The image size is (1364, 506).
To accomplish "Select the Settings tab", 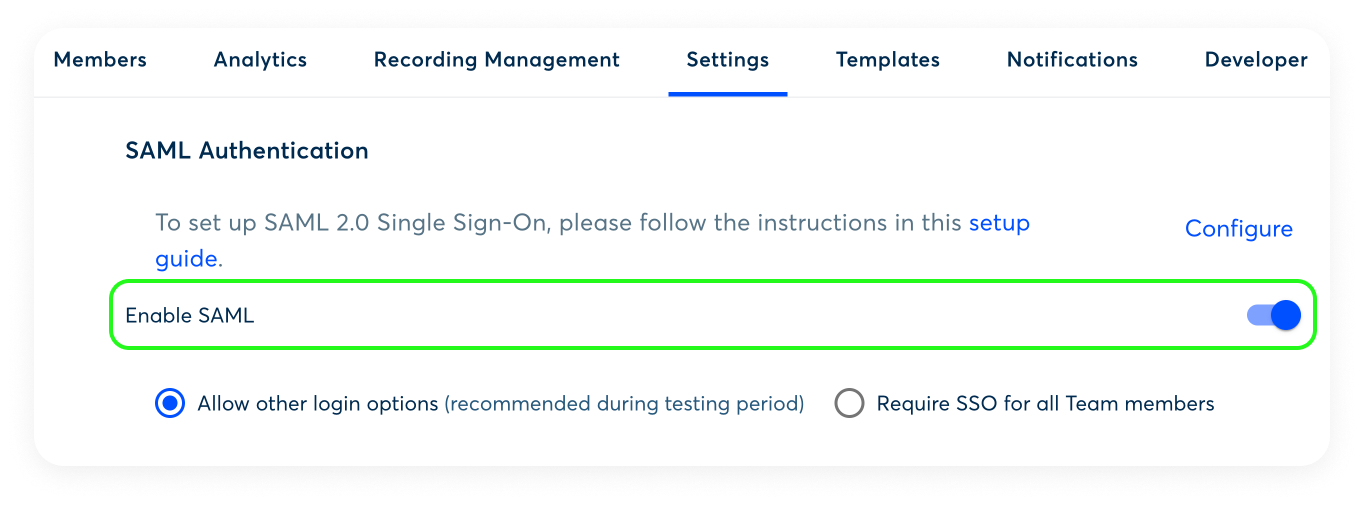I will 727,60.
